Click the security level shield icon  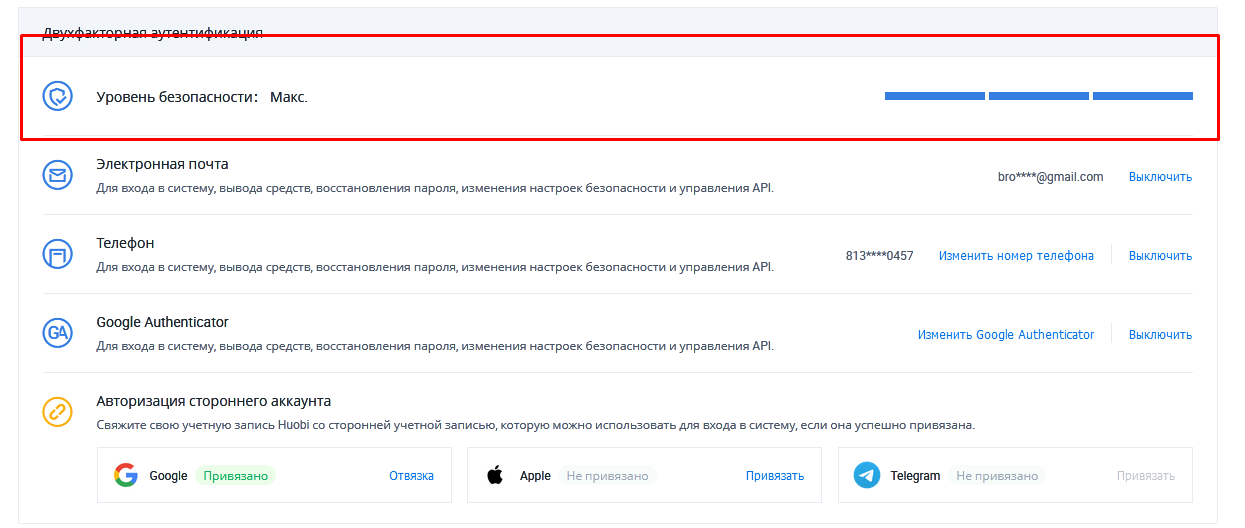tap(58, 96)
